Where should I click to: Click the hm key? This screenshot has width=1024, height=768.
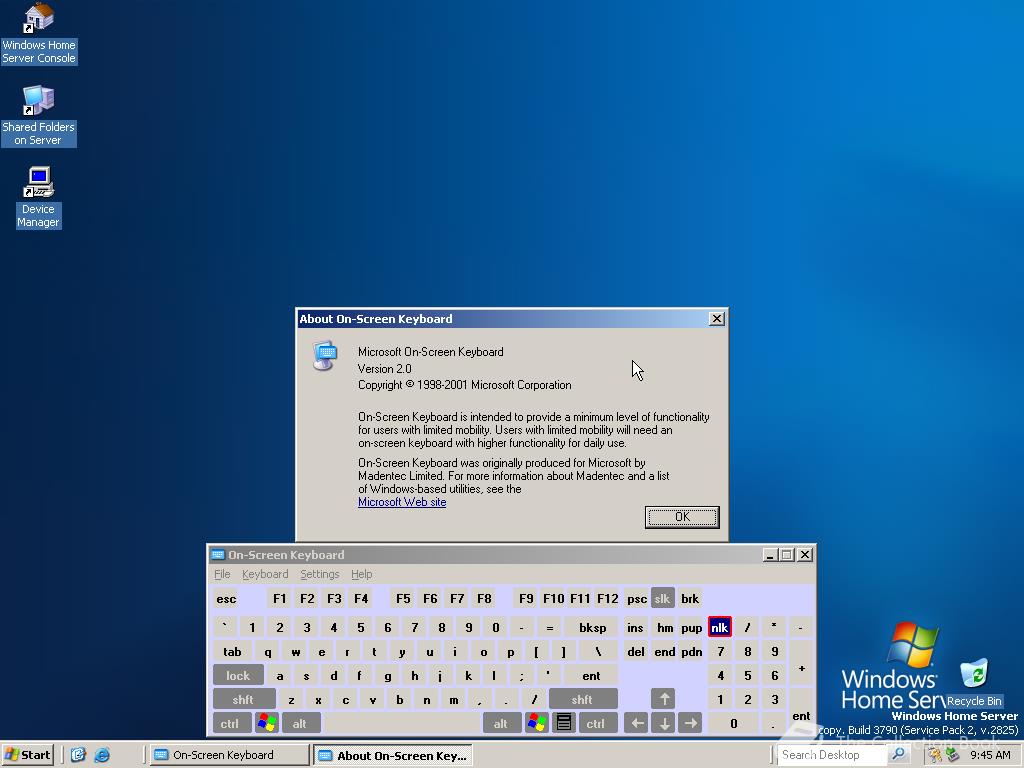coord(665,627)
